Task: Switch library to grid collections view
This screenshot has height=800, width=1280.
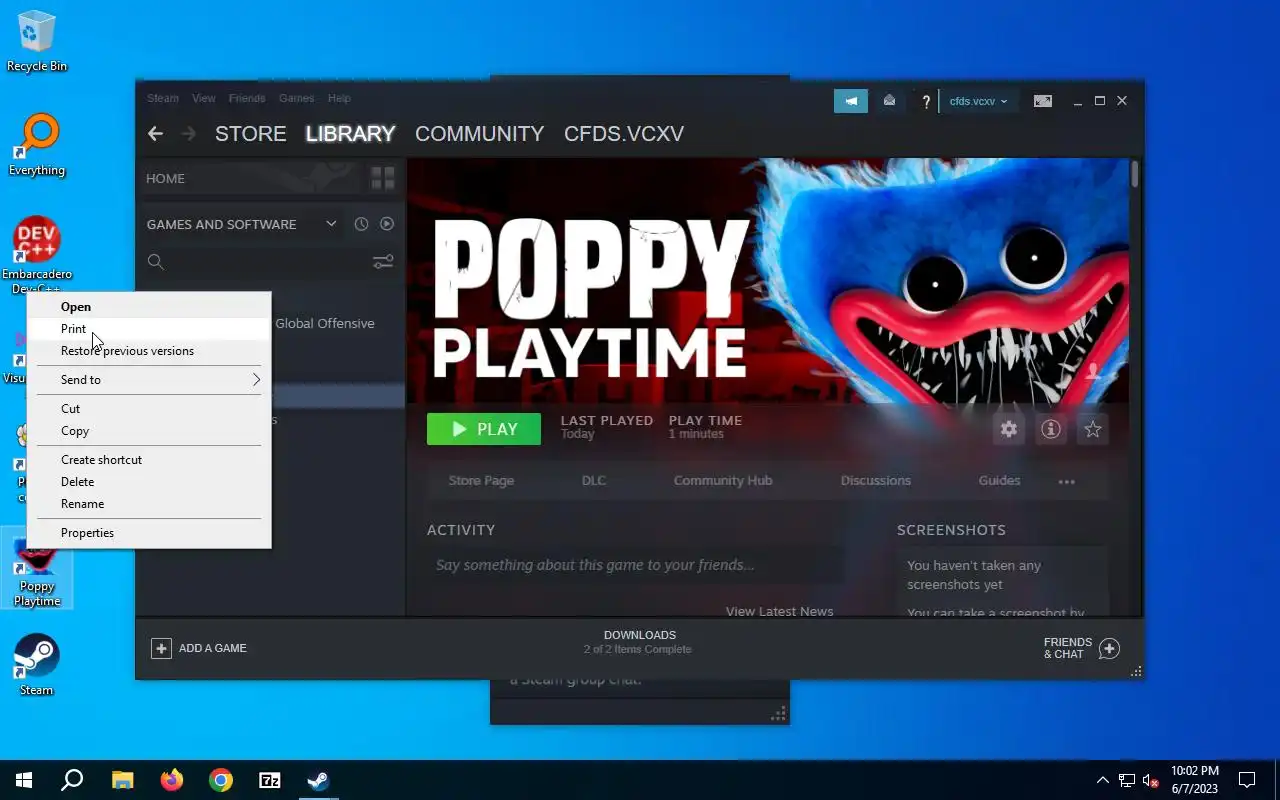Action: click(x=383, y=178)
